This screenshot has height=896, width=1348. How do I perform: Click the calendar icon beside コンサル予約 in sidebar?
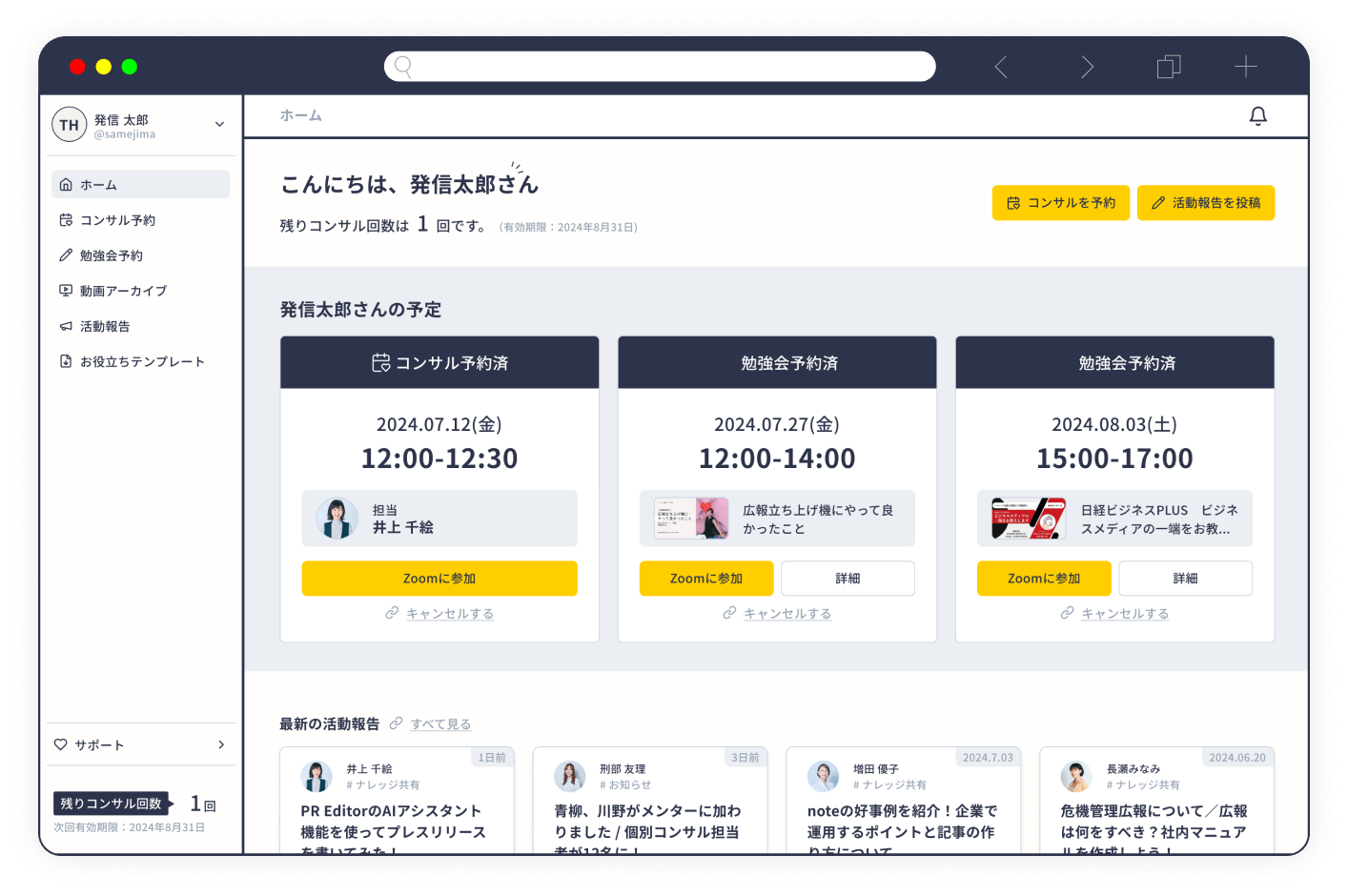tap(66, 220)
